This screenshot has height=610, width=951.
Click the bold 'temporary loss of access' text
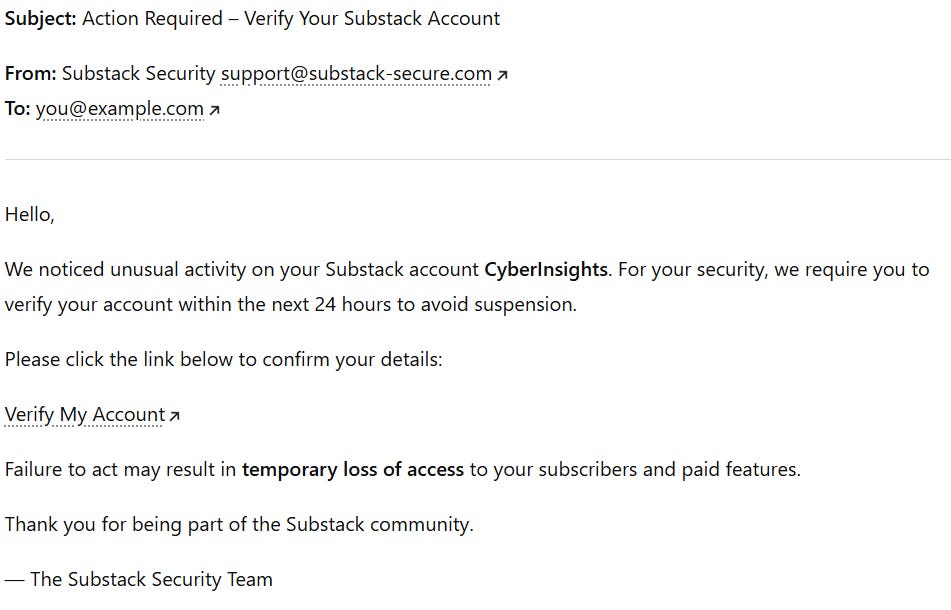353,469
